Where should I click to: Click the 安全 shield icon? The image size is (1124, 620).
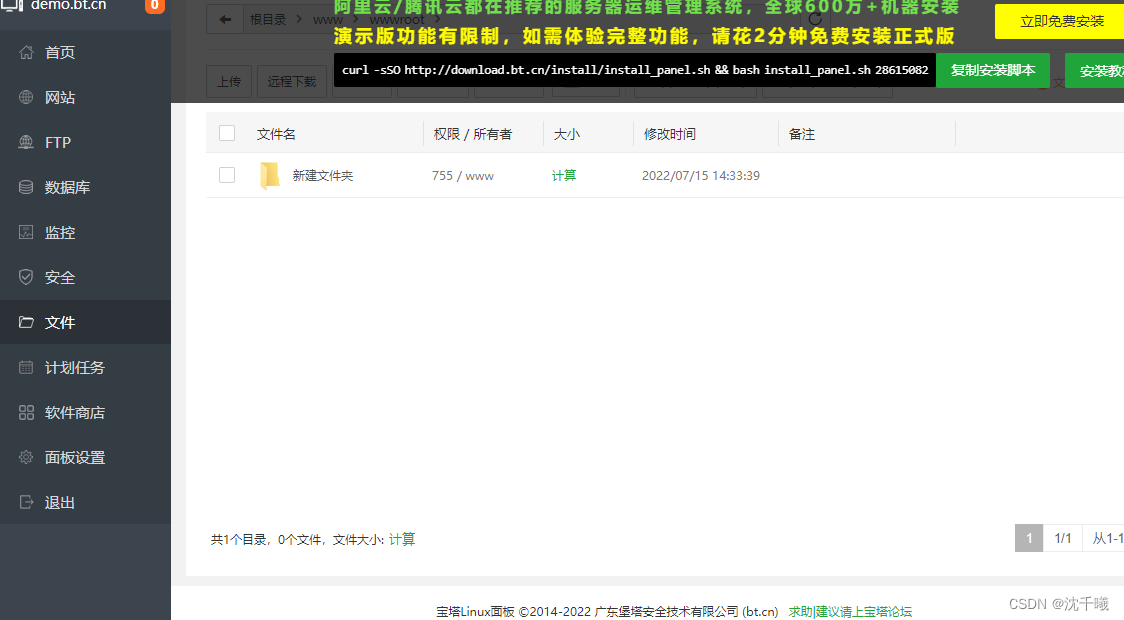coord(26,277)
